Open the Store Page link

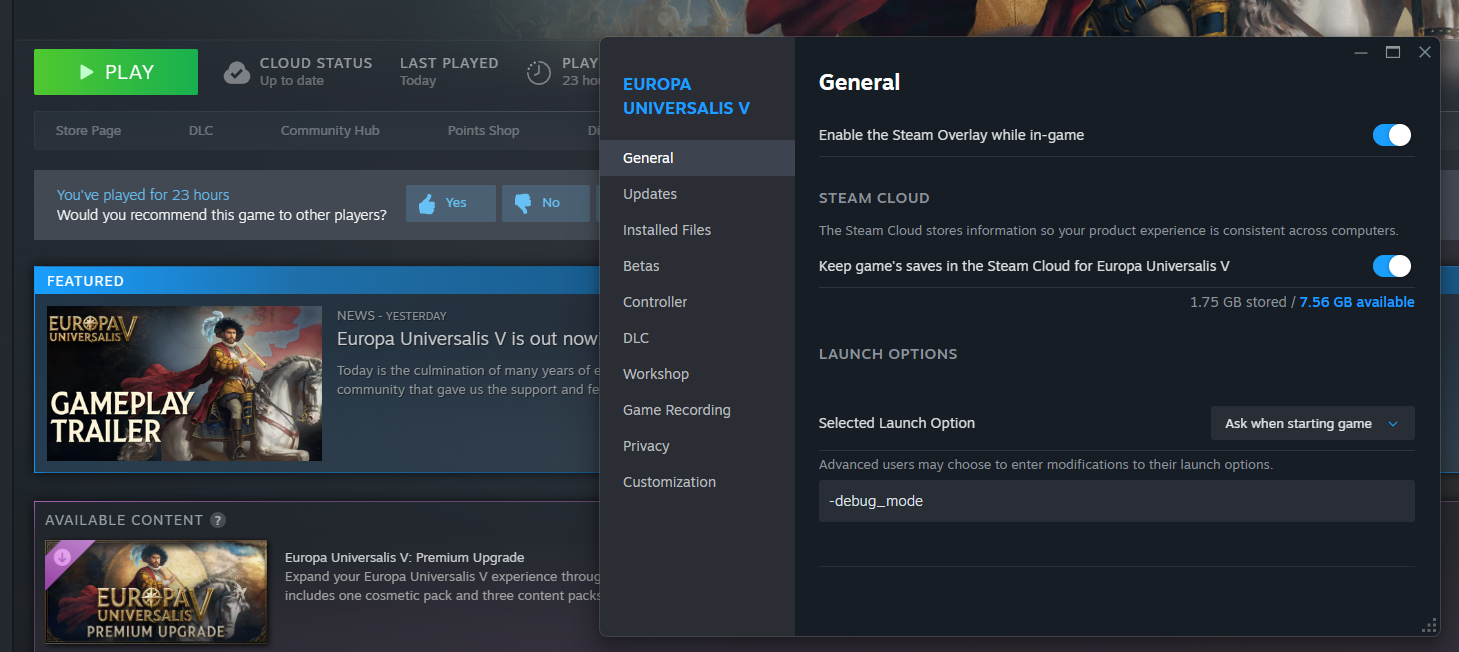coord(88,131)
